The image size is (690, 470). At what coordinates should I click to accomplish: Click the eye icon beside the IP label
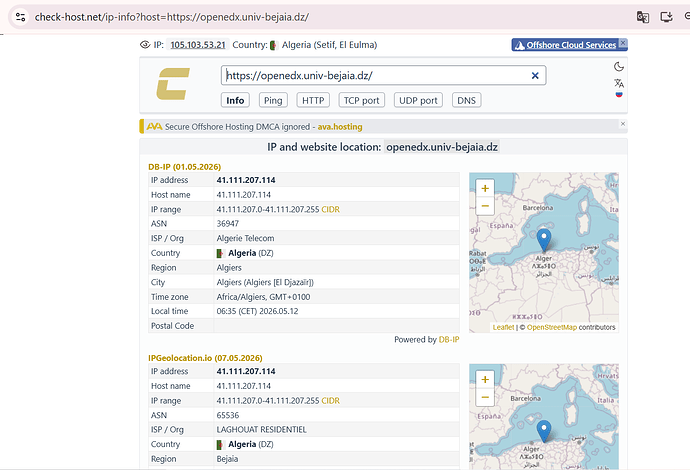point(145,45)
